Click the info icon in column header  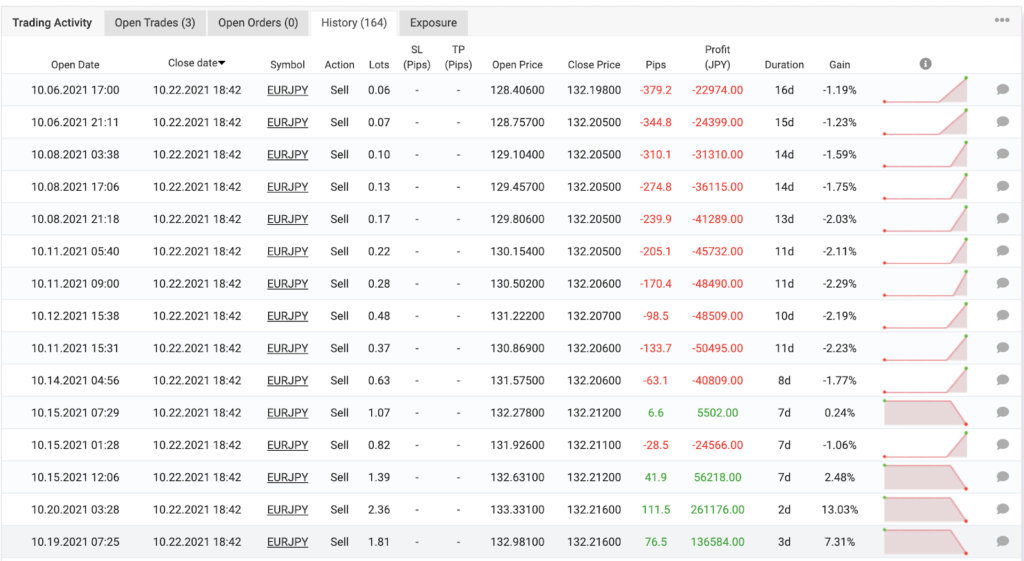(925, 64)
